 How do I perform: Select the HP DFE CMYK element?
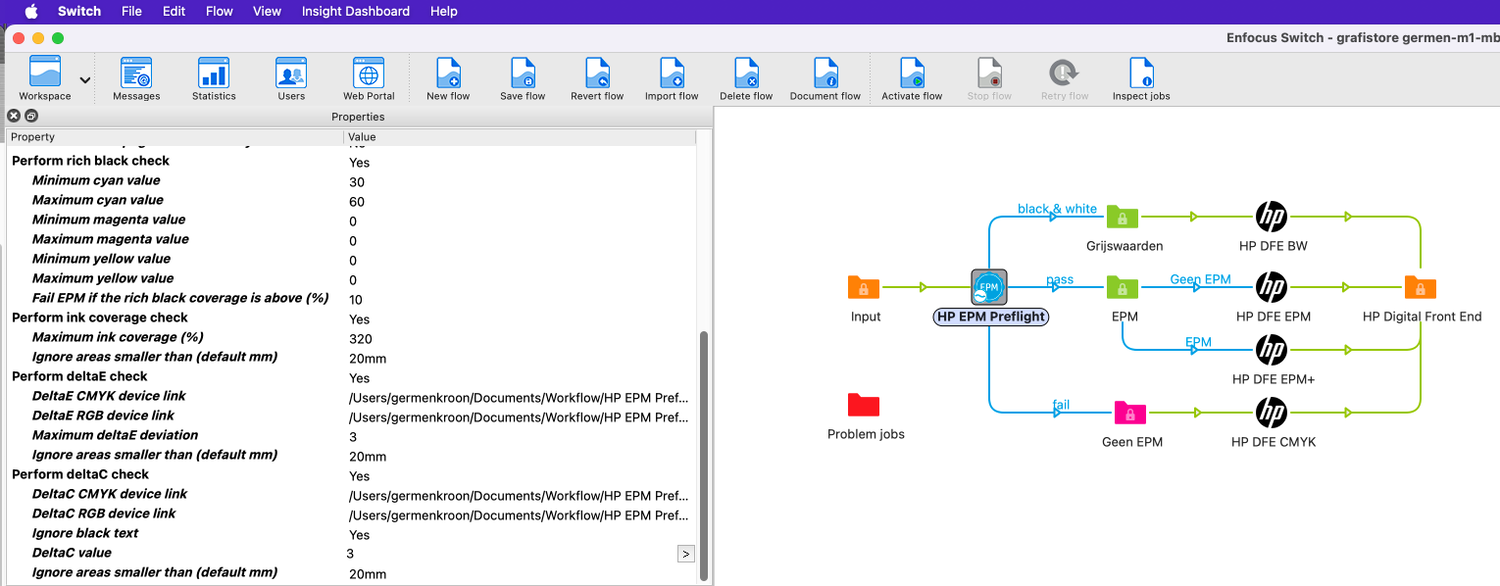click(x=1271, y=412)
